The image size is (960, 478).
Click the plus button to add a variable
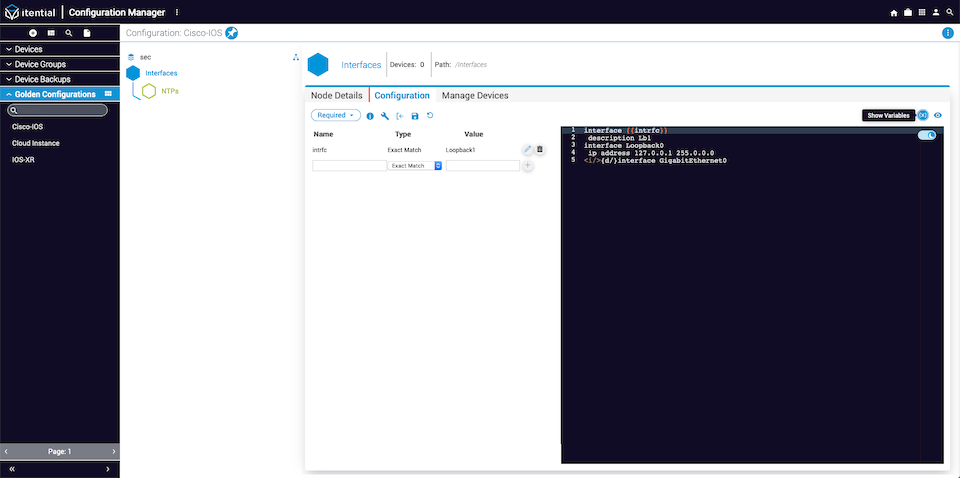tap(528, 166)
